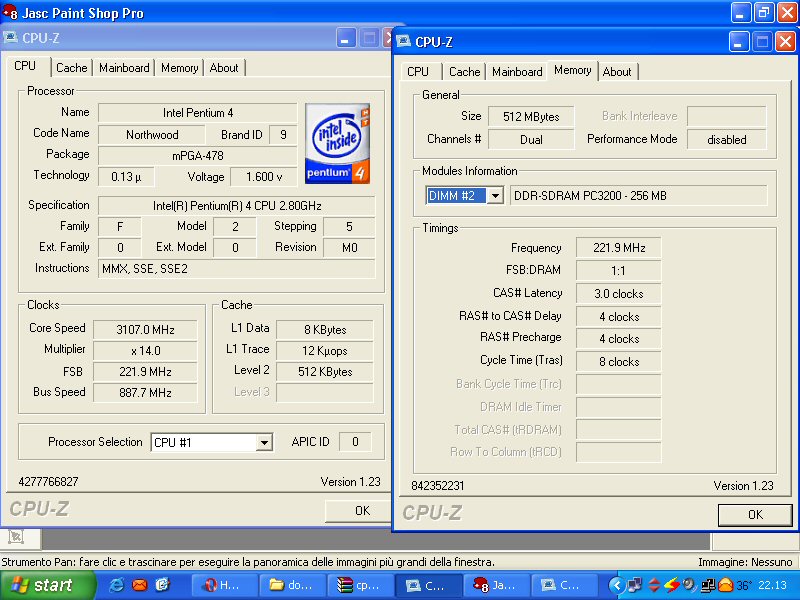The image size is (800, 600).
Task: Click the Memory tab in front CPU-Z window
Action: point(572,70)
